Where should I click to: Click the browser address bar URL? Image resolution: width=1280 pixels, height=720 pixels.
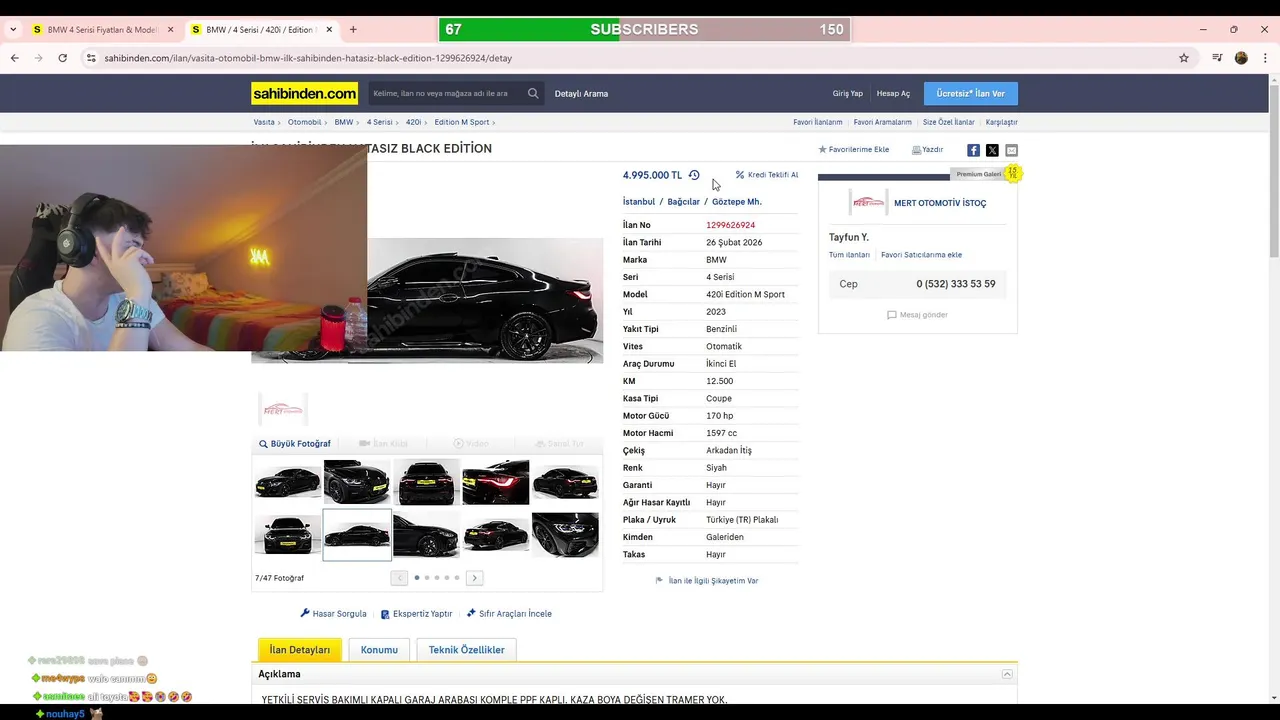(308, 58)
